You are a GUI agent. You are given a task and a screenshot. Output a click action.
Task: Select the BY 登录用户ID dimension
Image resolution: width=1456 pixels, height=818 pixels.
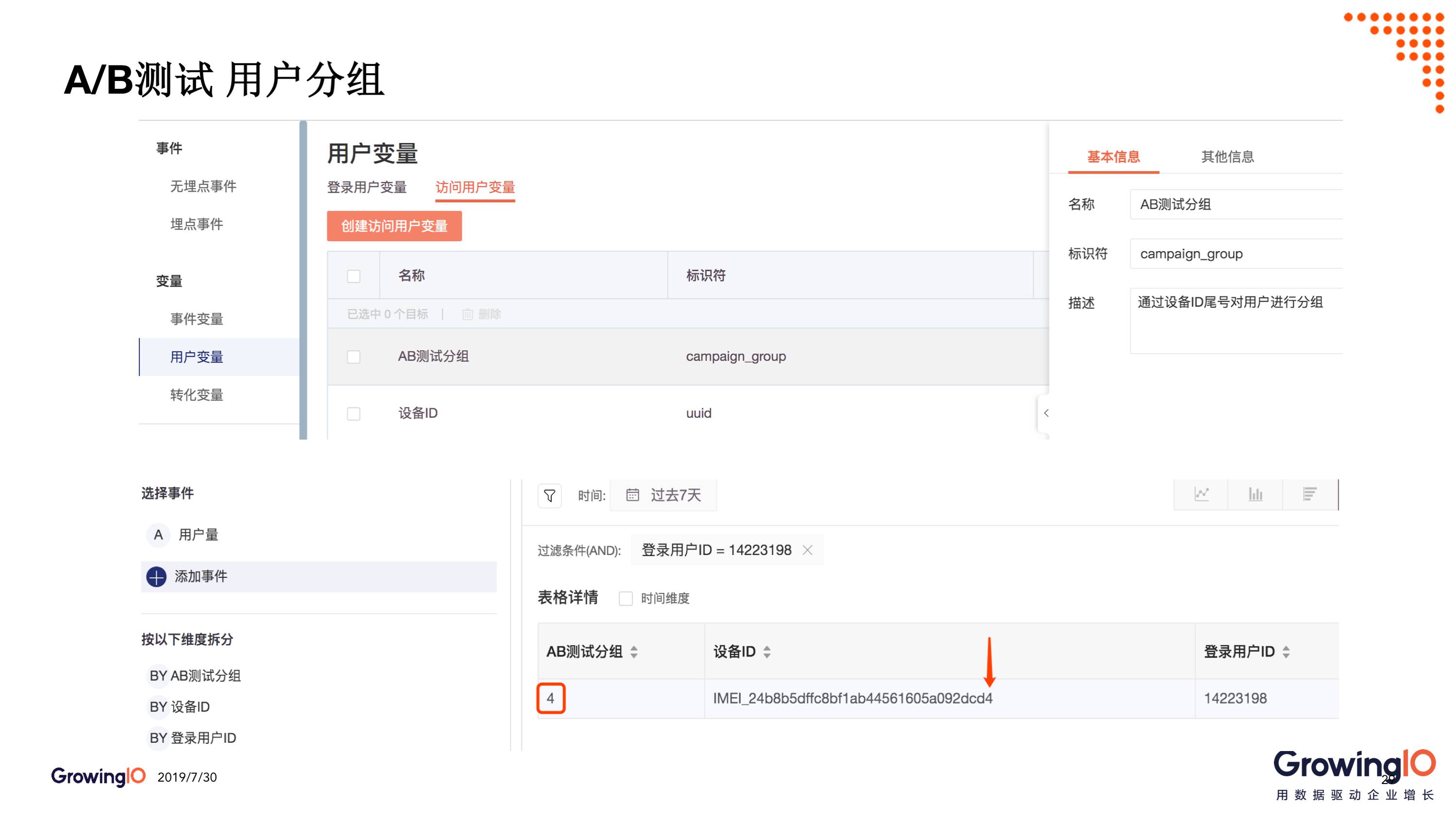click(193, 738)
